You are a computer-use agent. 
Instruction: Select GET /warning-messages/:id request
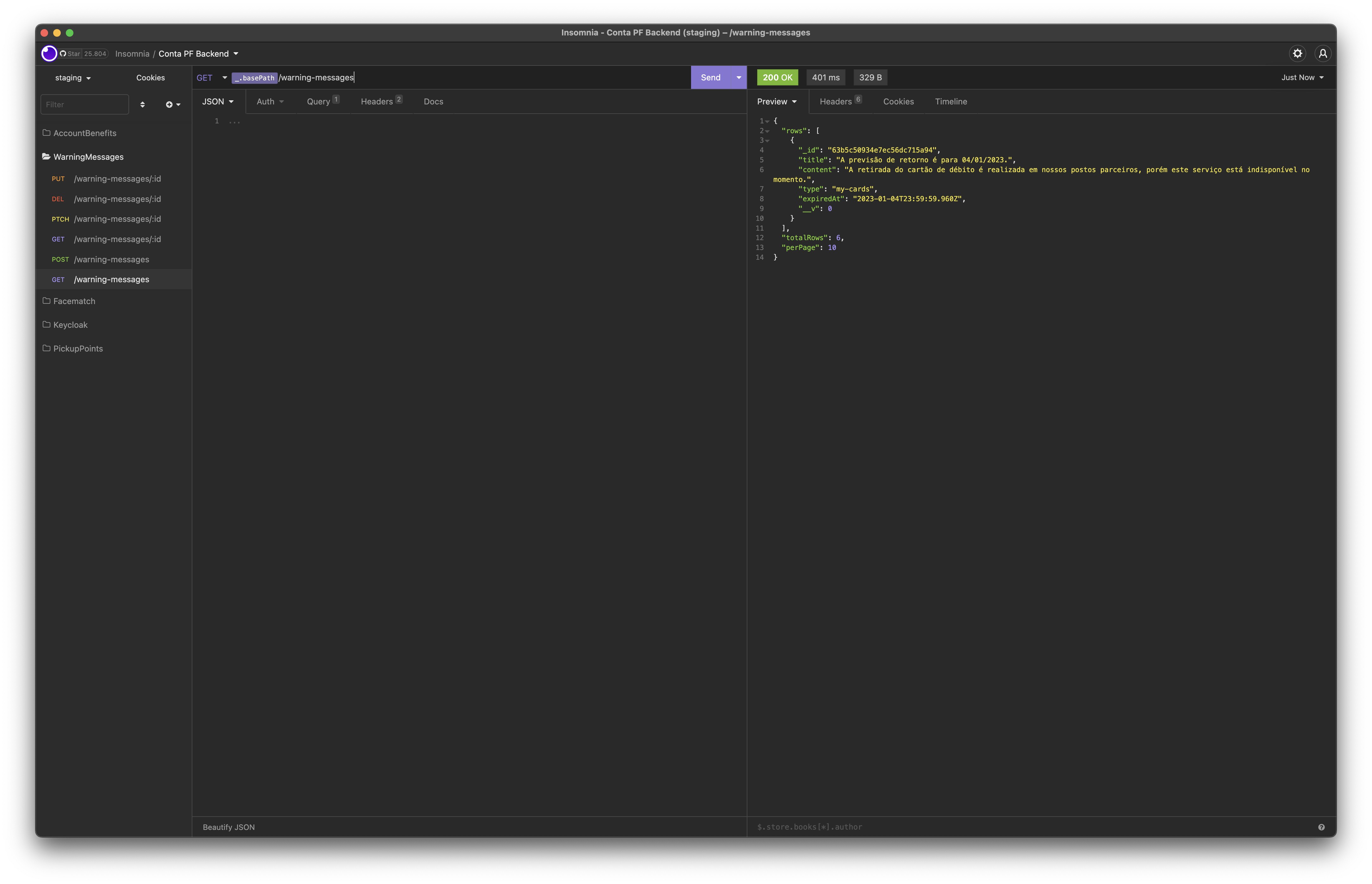(114, 239)
